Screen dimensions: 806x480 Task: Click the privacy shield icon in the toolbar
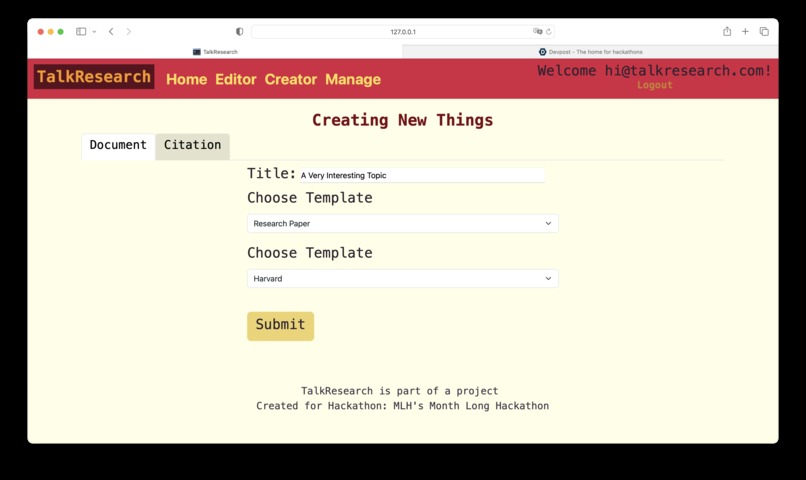(x=240, y=31)
